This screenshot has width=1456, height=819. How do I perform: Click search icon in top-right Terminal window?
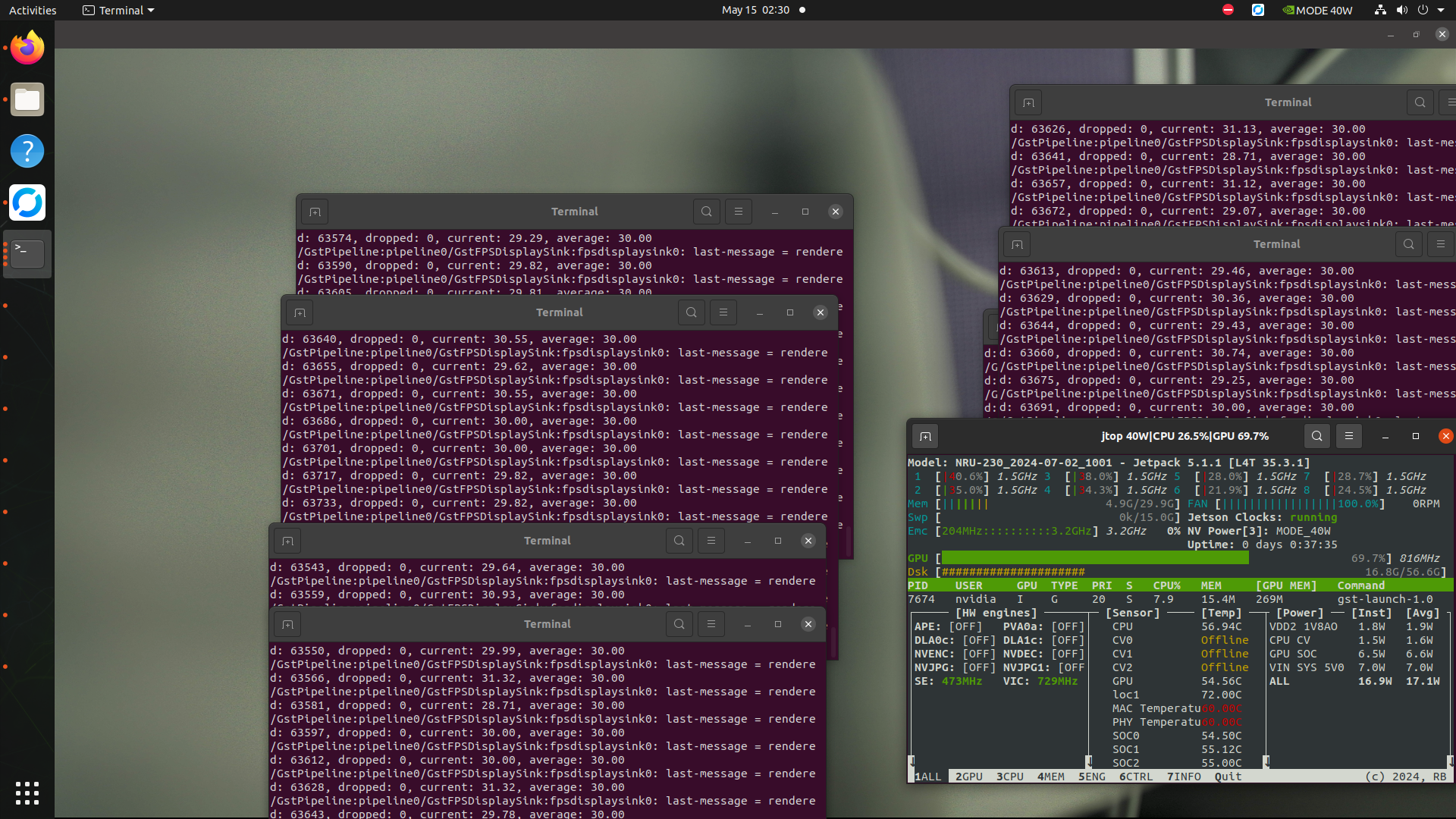[1420, 102]
